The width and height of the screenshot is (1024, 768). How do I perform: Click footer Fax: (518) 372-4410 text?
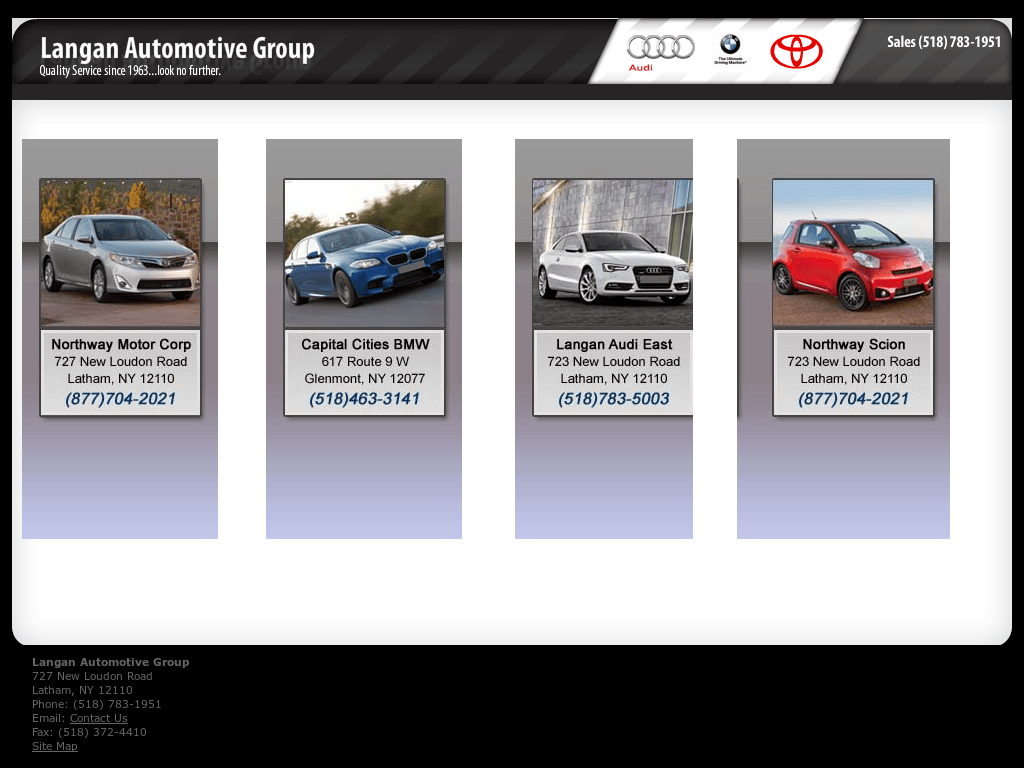pyautogui.click(x=89, y=732)
